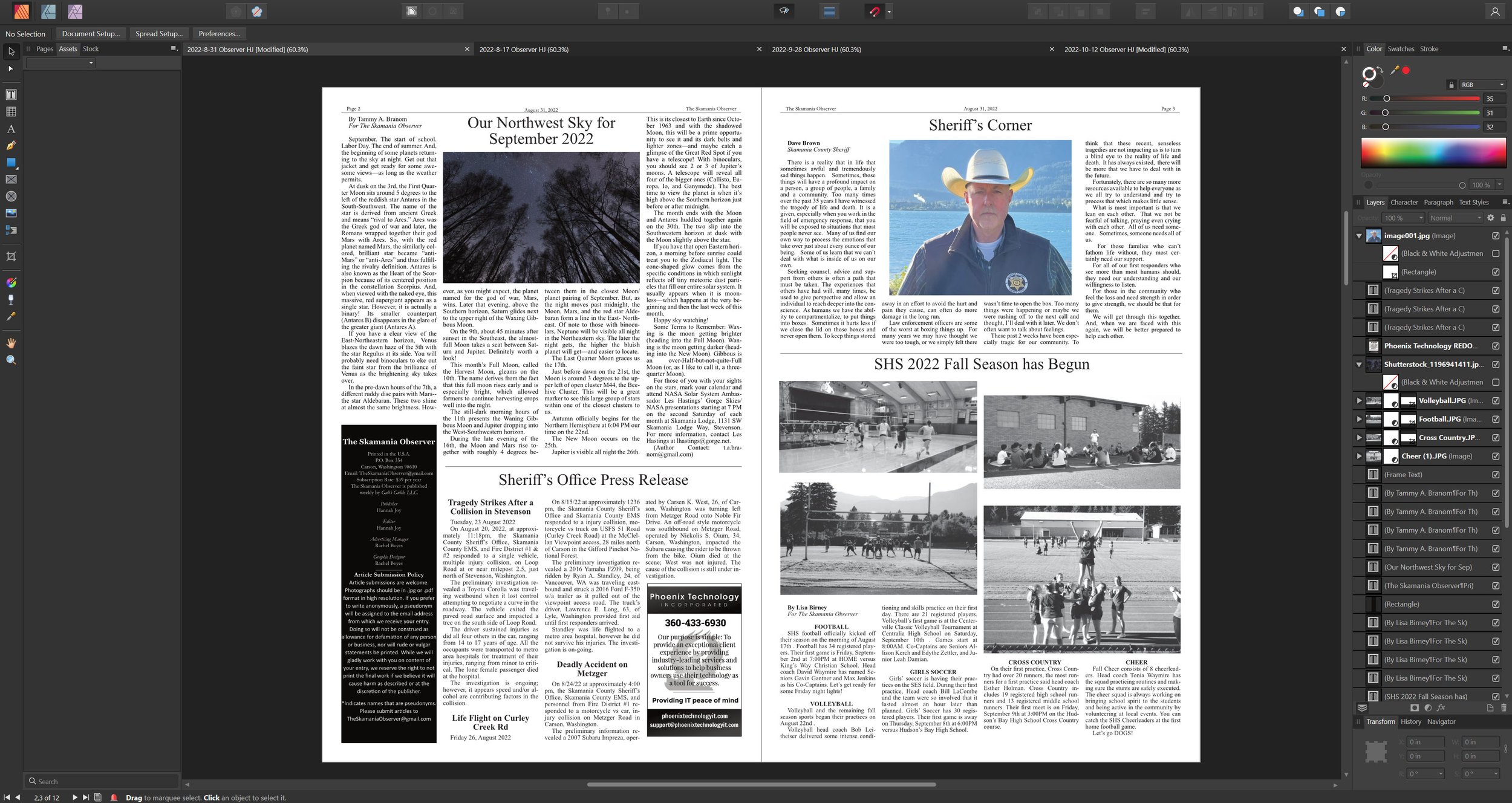Select the Pen tool
The height and width of the screenshot is (803, 1512).
(x=11, y=146)
